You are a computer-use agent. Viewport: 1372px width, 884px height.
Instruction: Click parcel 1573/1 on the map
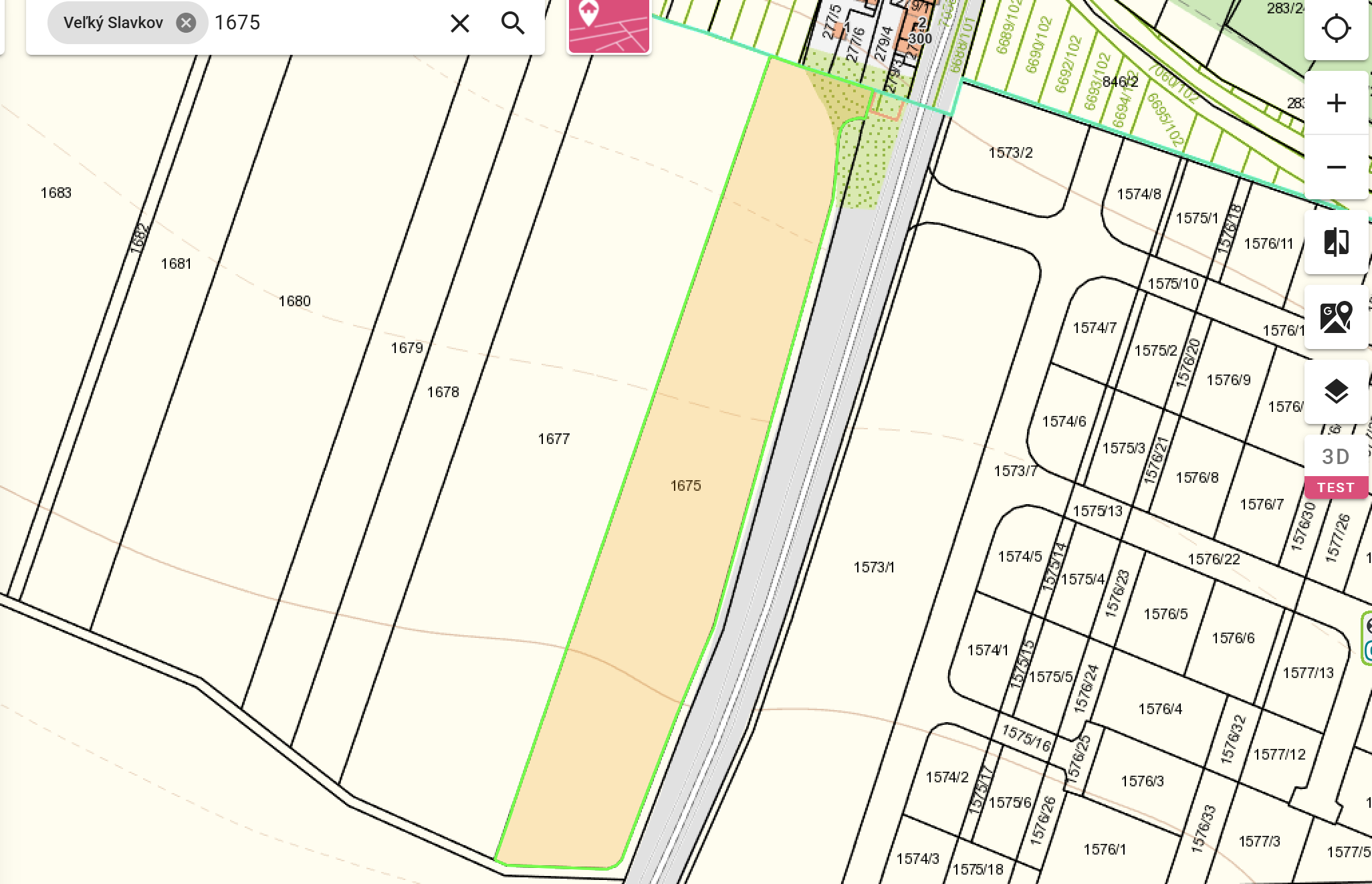point(873,567)
